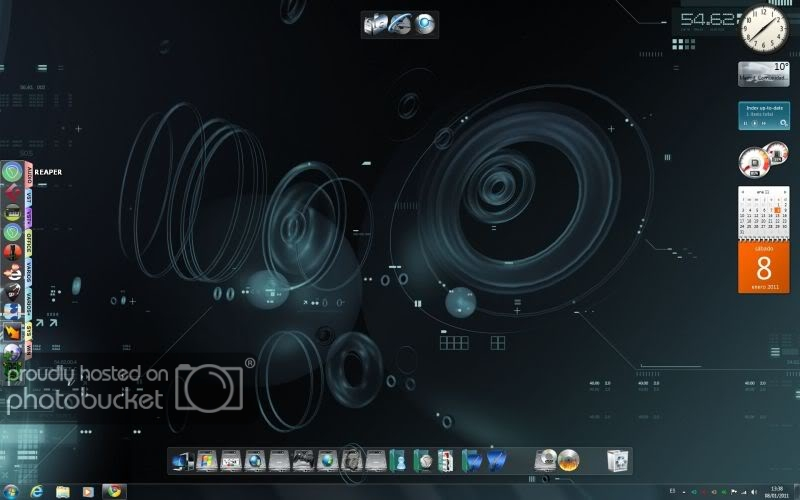Open the documents folder with red pages in dock
Image resolution: width=800 pixels, height=500 pixels.
pyautogui.click(x=446, y=461)
